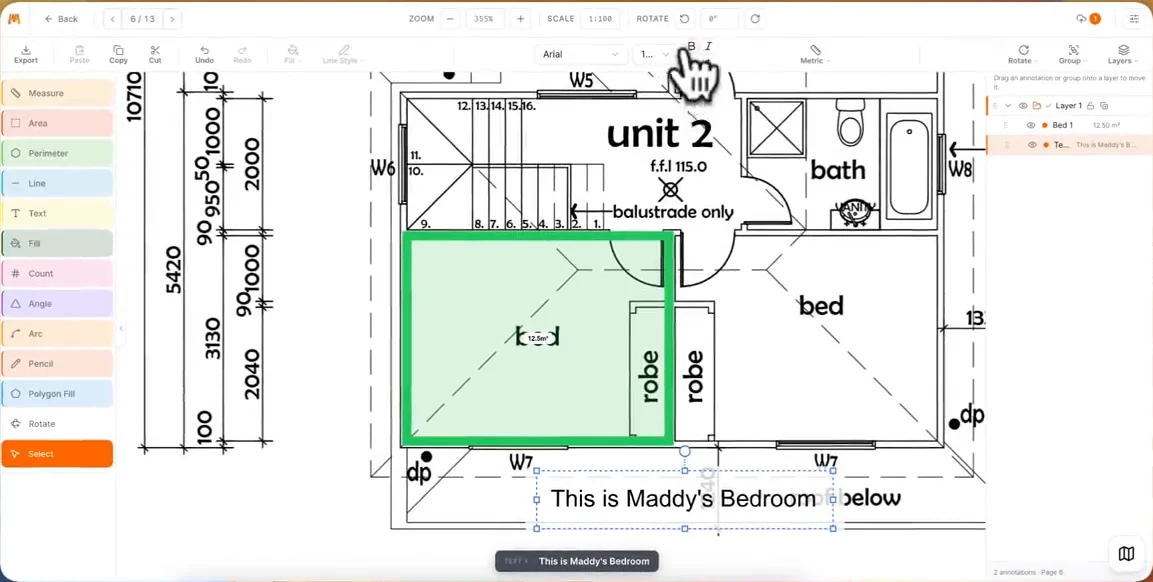Open the Rotate dropdown in top toolbar
Viewport: 1153px width, 582px height.
tap(1023, 54)
